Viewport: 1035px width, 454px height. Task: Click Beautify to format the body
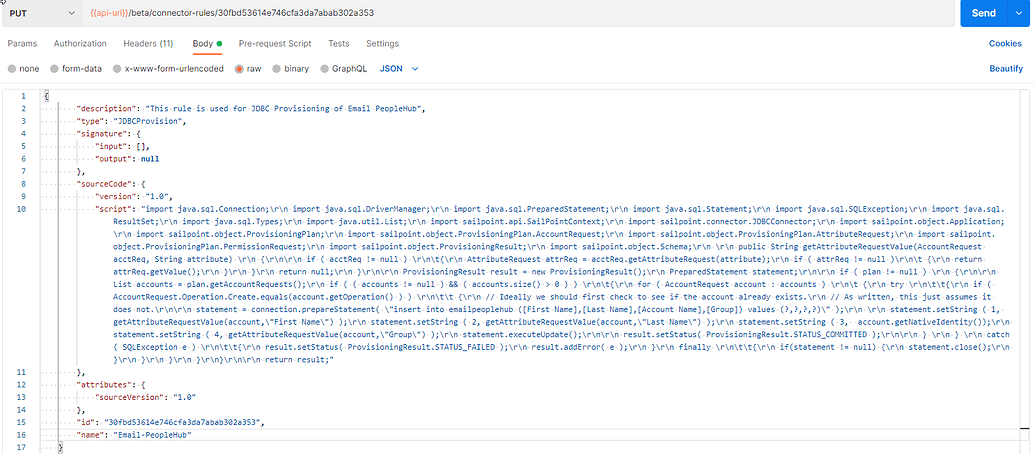[x=1005, y=69]
